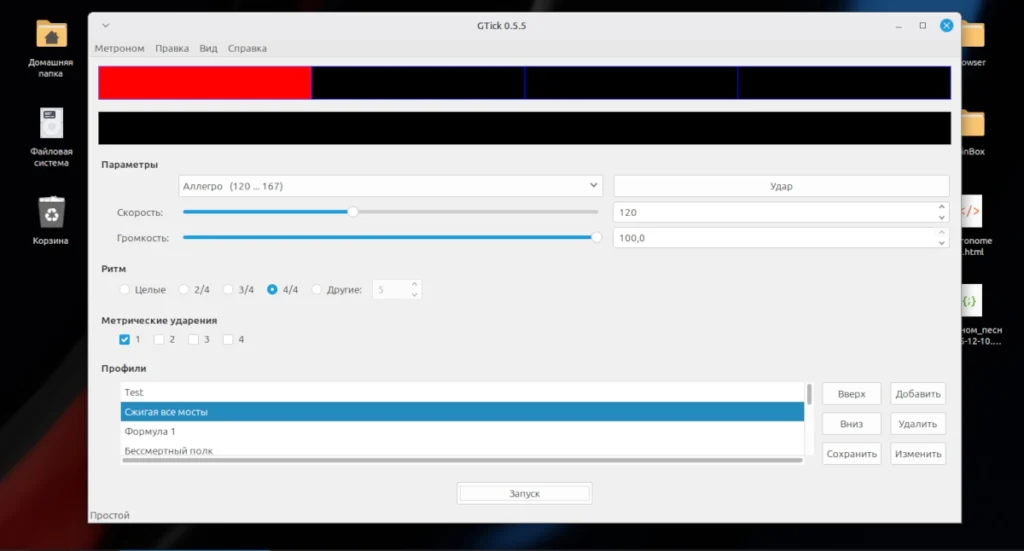Select the Бессмертный полк profile
The image size is (1024, 551).
[x=462, y=450]
